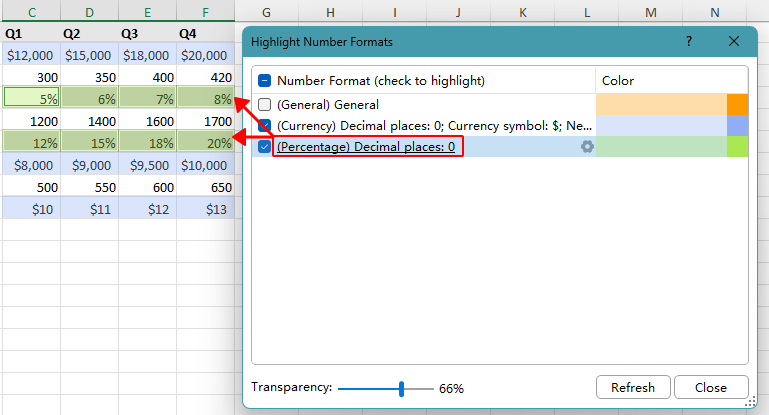Click the Transparency slider handle
This screenshot has height=415, width=769.
point(401,388)
